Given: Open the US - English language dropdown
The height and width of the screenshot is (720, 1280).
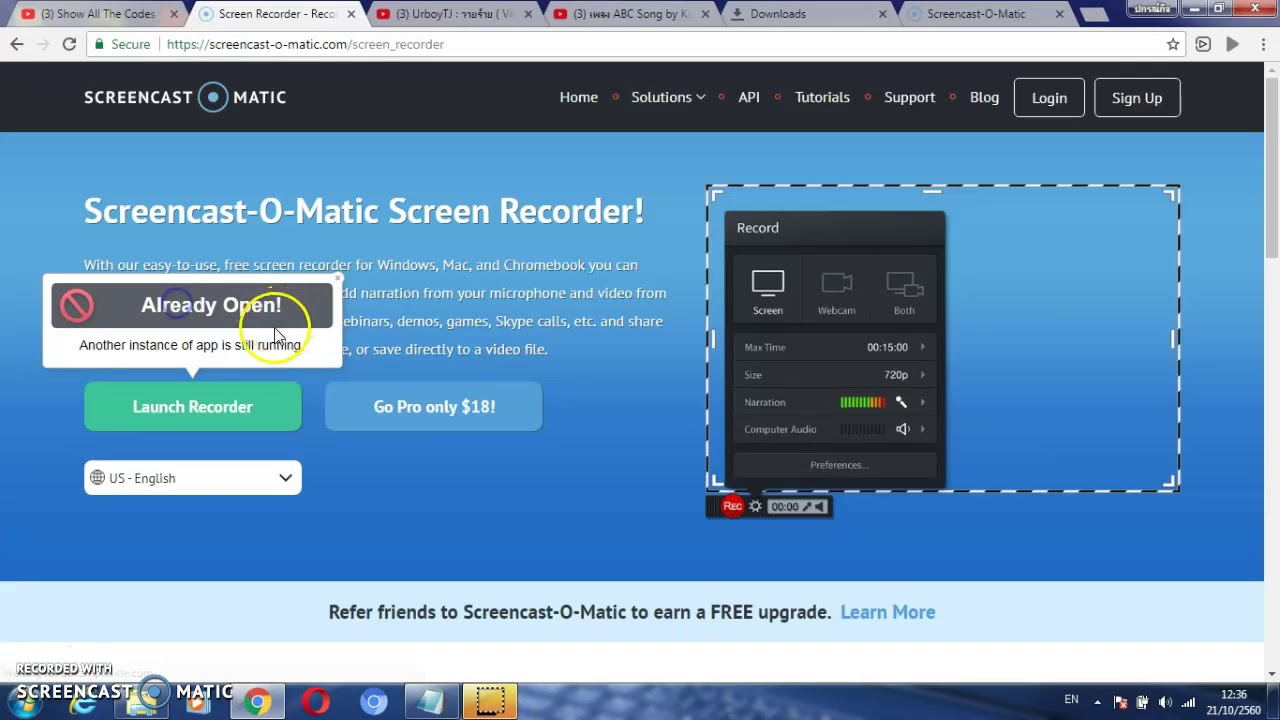Looking at the screenshot, I should 192,478.
